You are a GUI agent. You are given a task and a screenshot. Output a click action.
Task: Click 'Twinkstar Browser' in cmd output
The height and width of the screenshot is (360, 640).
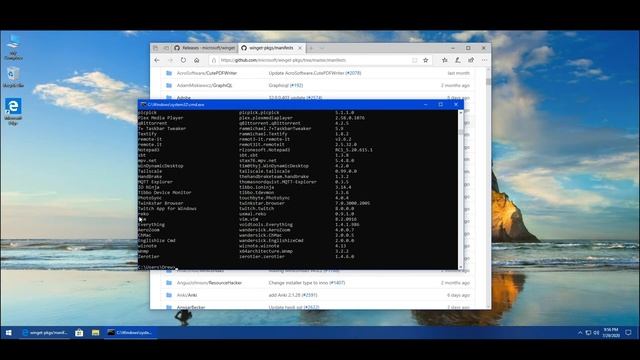(160, 203)
